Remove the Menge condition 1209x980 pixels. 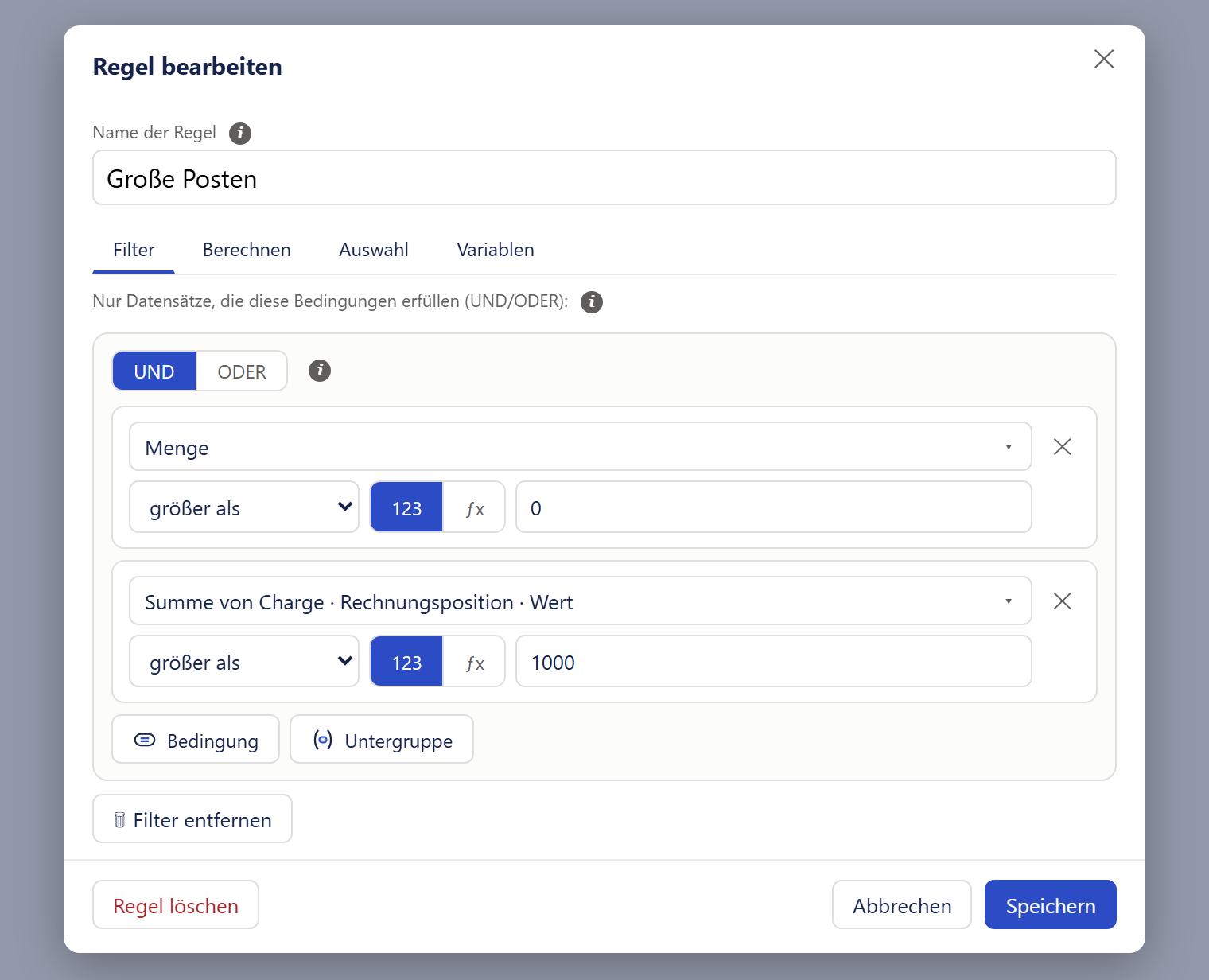click(x=1063, y=447)
